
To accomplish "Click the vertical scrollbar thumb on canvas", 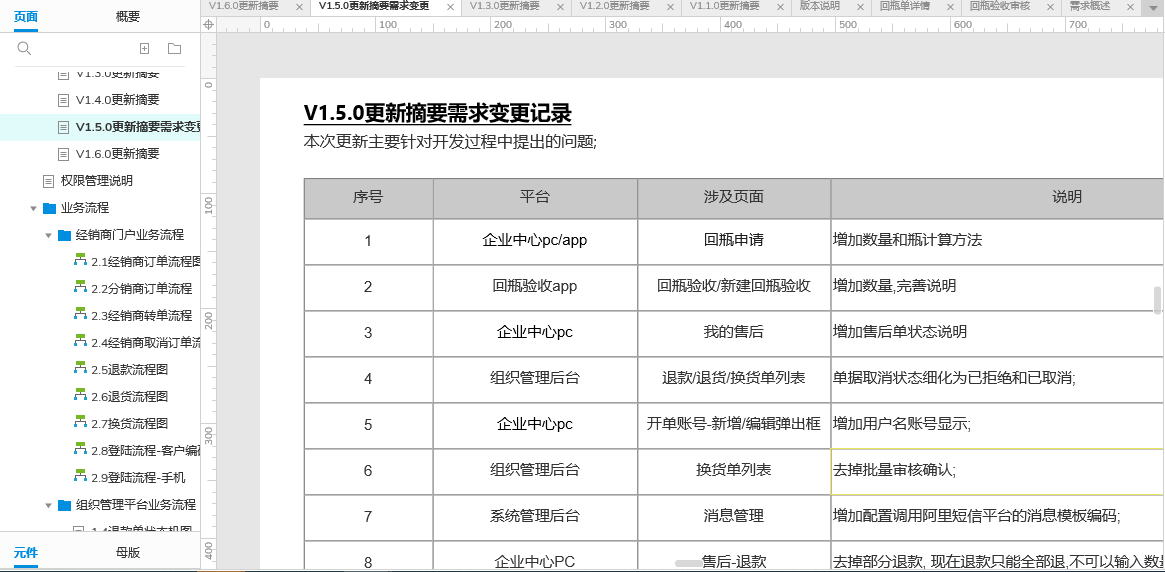I will pyautogui.click(x=1157, y=300).
